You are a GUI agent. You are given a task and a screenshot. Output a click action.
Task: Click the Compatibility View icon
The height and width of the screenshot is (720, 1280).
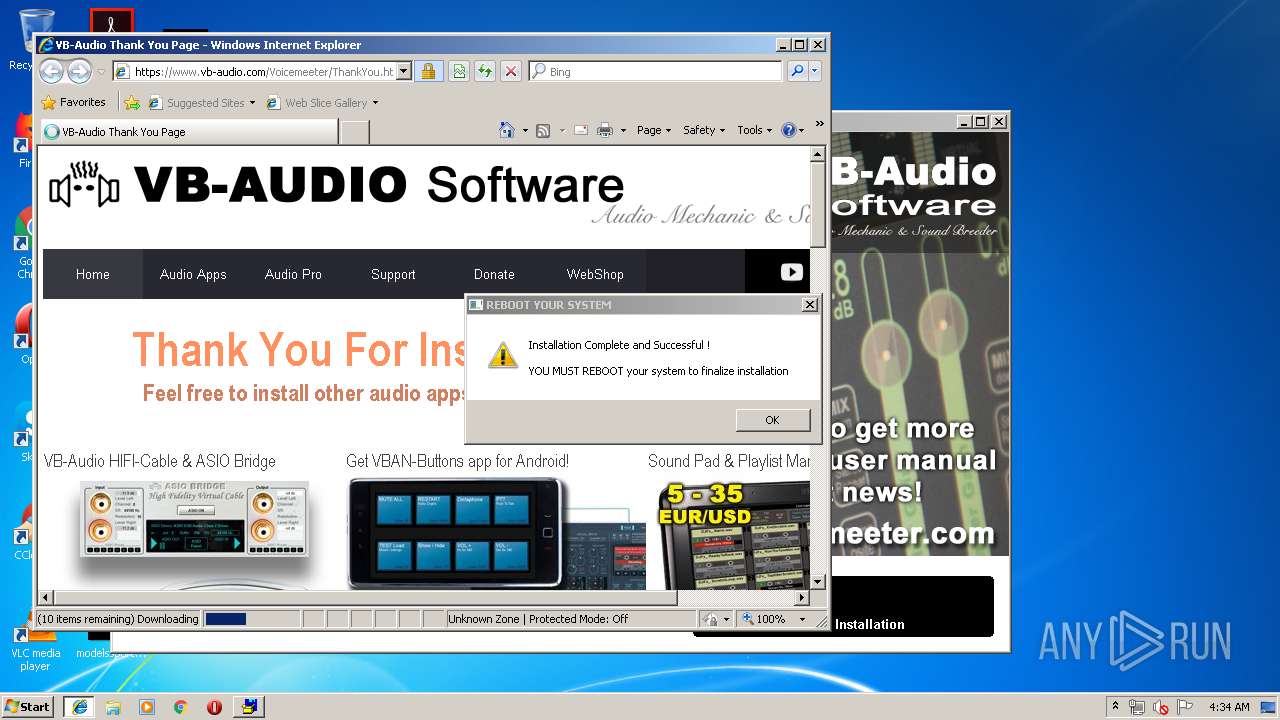tap(459, 71)
